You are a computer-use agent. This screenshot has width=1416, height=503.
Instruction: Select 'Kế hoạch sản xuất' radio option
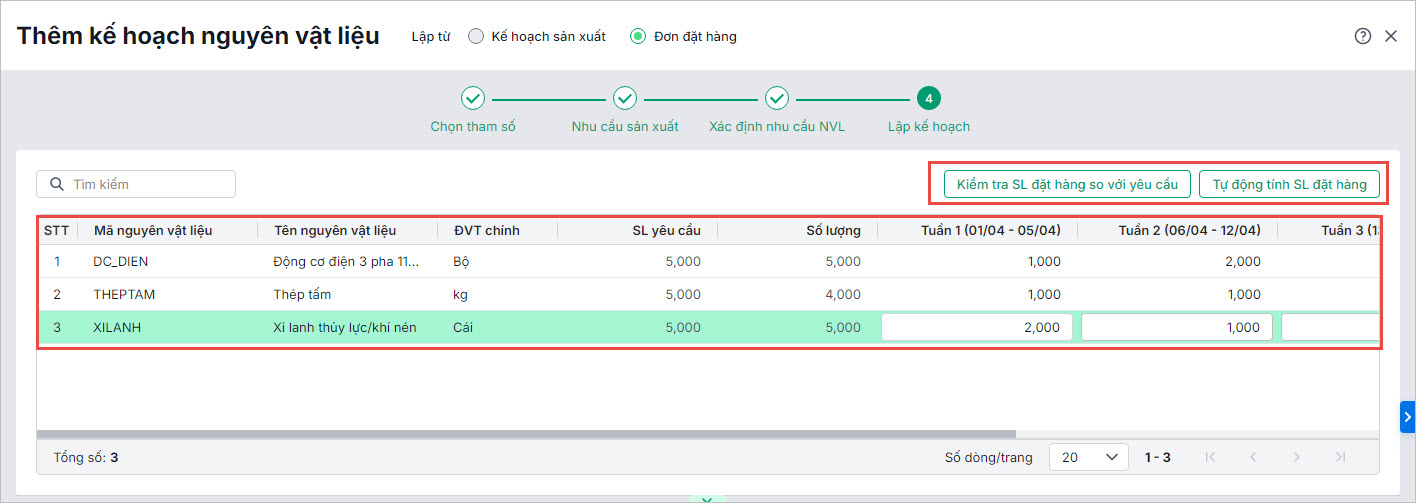476,37
